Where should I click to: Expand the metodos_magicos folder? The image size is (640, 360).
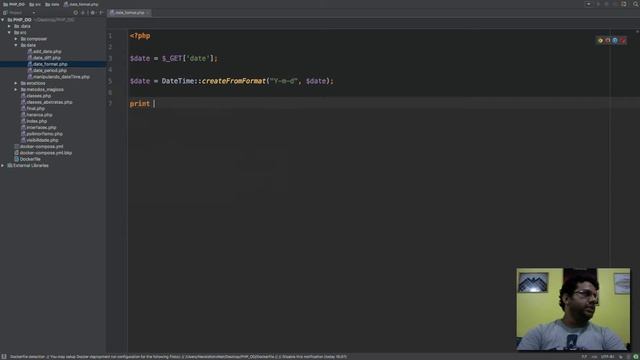pos(16,89)
